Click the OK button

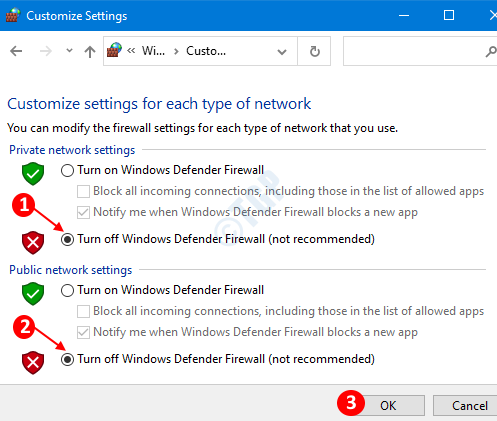[388, 406]
